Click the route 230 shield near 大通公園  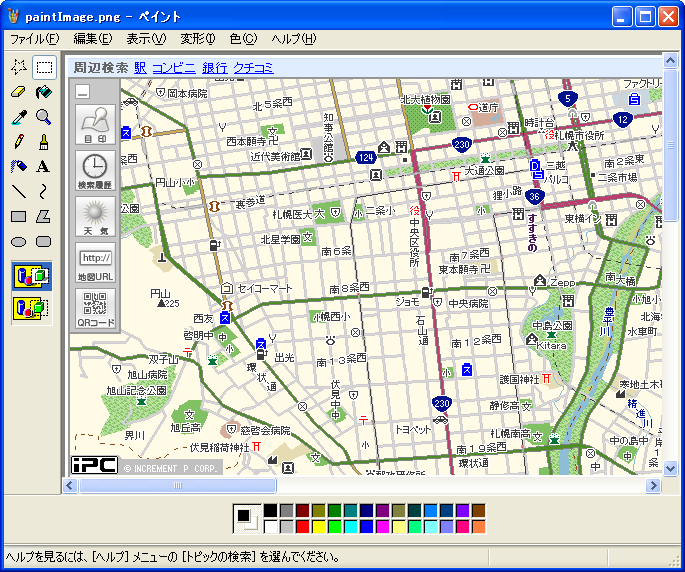[x=461, y=145]
